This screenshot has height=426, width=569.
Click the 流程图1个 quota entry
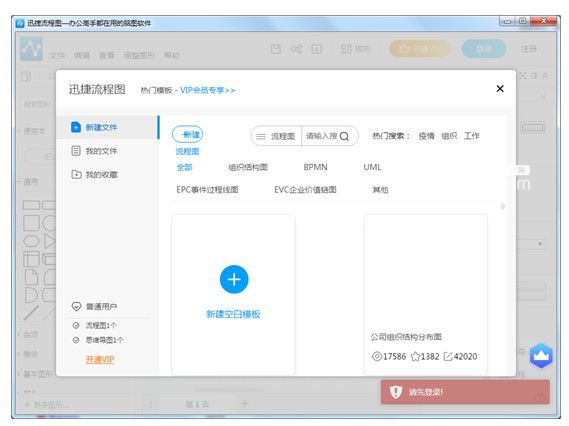(95, 325)
